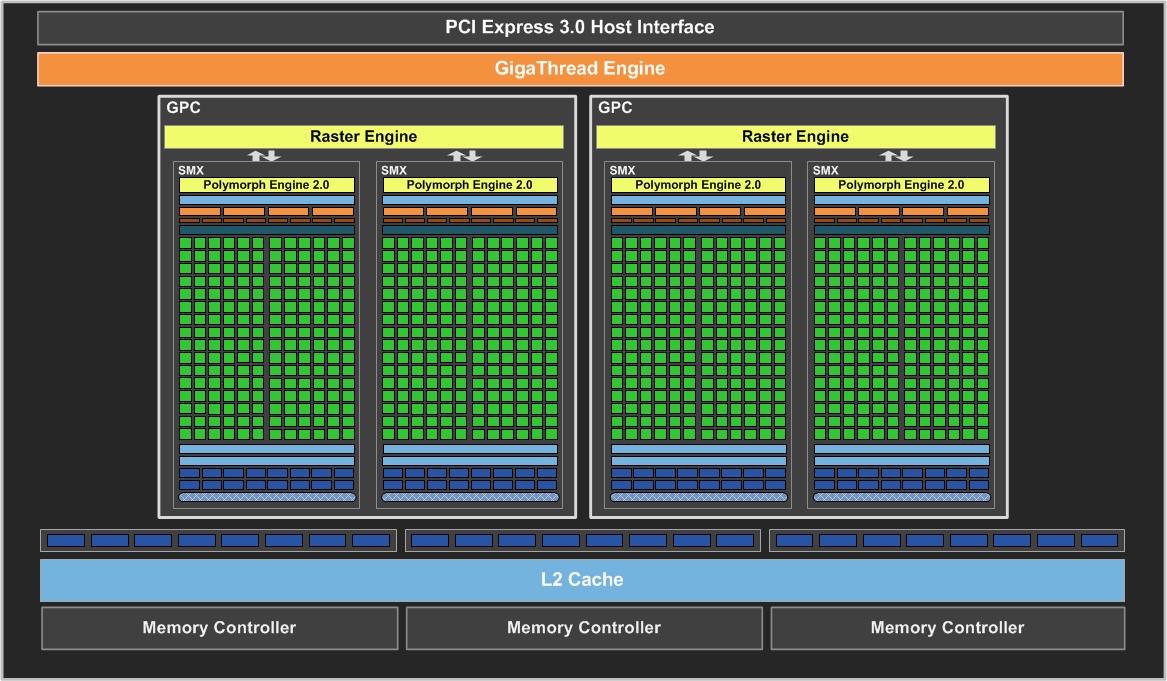This screenshot has width=1167, height=681.
Task: Select the Raster Engine in the right GPC
Action: tap(795, 136)
